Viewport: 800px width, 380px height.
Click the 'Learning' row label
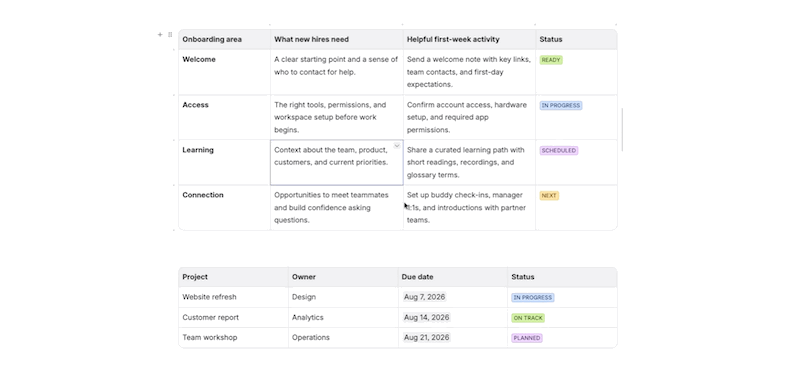198,150
